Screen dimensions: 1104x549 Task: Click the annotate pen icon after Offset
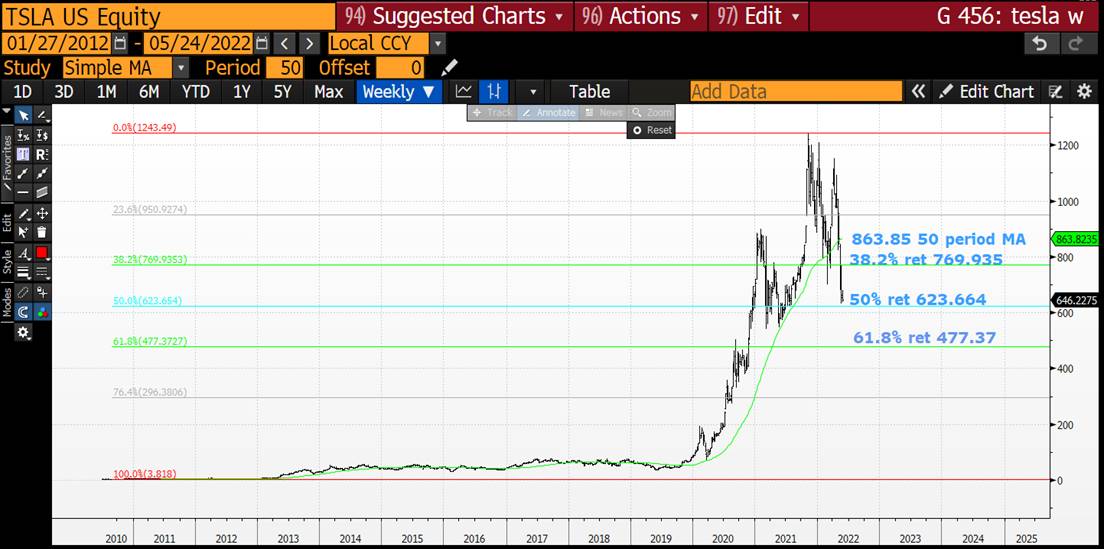[449, 68]
